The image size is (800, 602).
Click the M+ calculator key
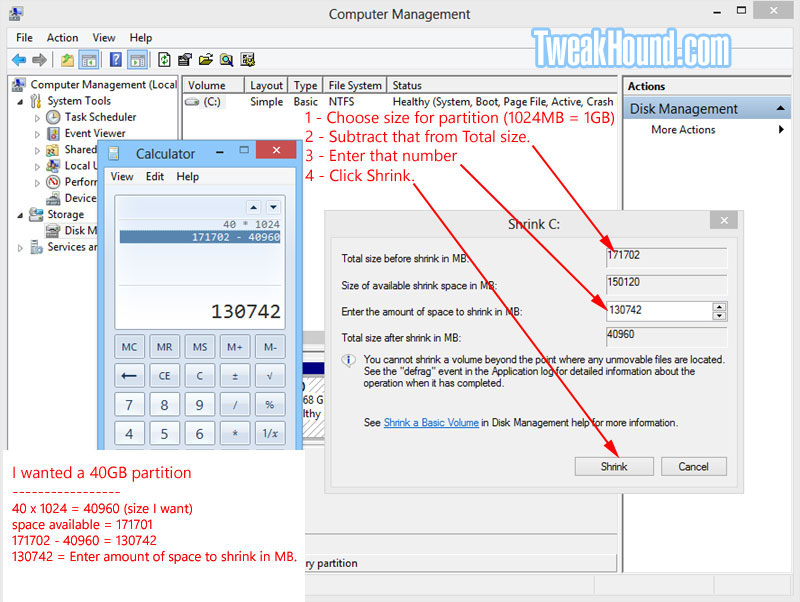235,347
